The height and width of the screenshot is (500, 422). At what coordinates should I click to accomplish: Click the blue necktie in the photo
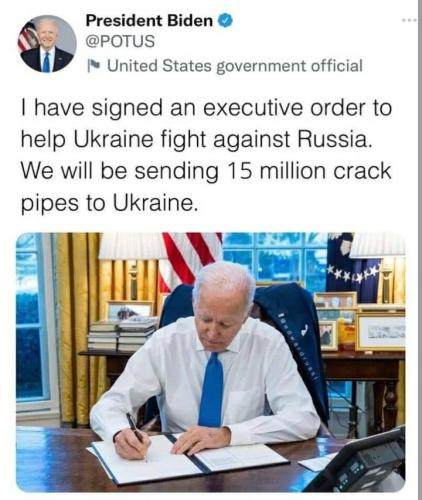point(211,391)
